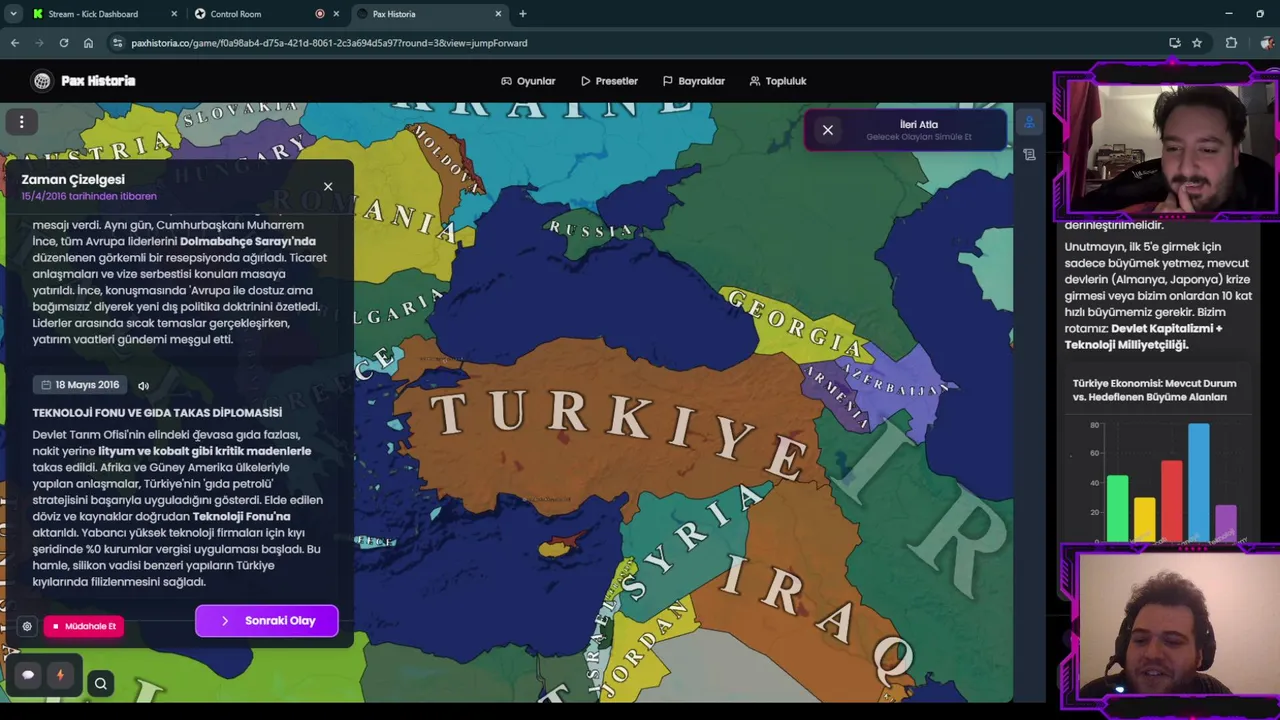
Task: View site information icon in address bar
Action: 118,43
